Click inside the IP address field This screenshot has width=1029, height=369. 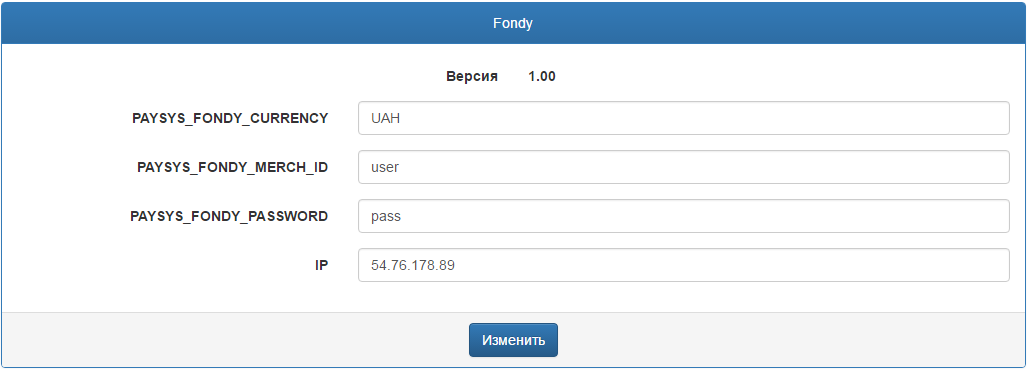tap(683, 265)
